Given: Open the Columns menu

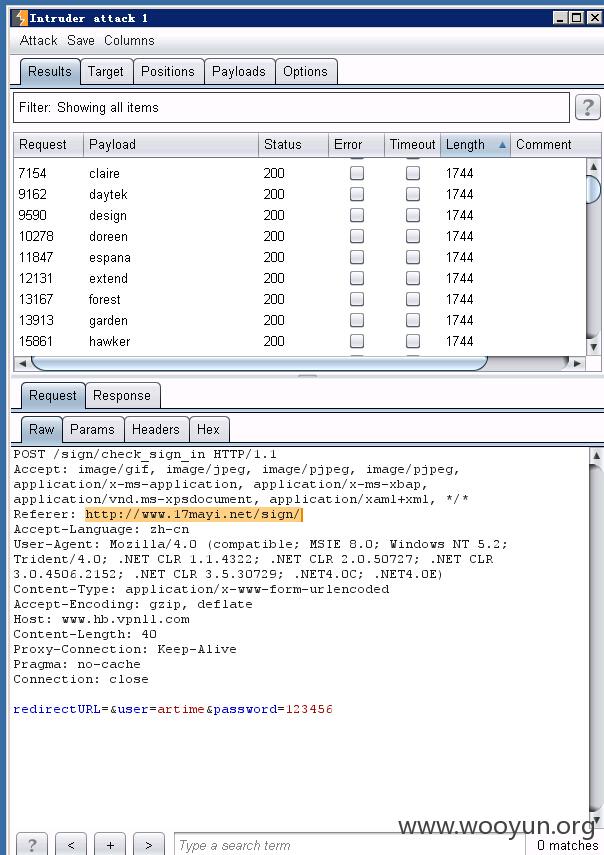Looking at the screenshot, I should pos(129,40).
